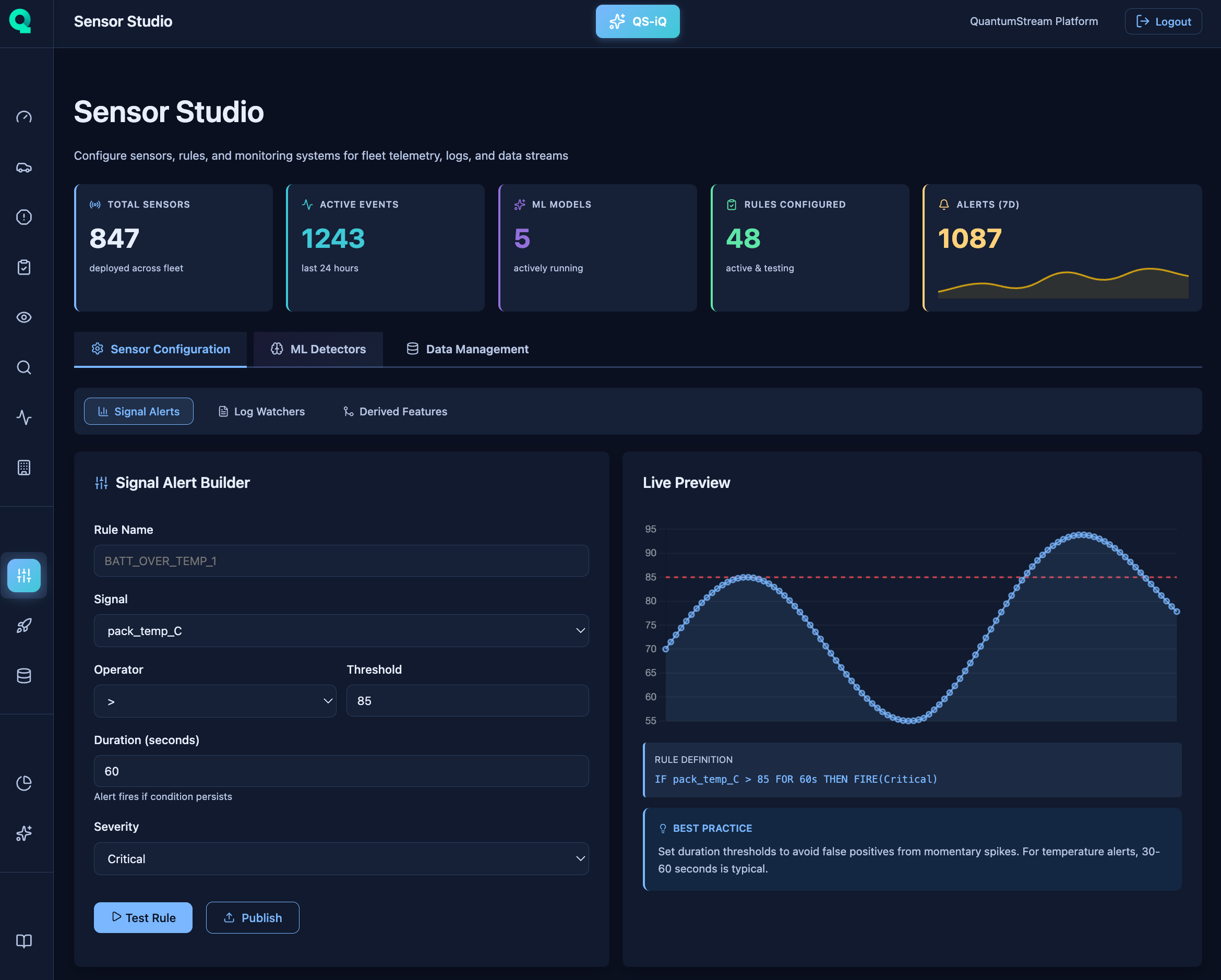Image resolution: width=1221 pixels, height=980 pixels.
Task: Edit the Threshold value field
Action: click(466, 701)
